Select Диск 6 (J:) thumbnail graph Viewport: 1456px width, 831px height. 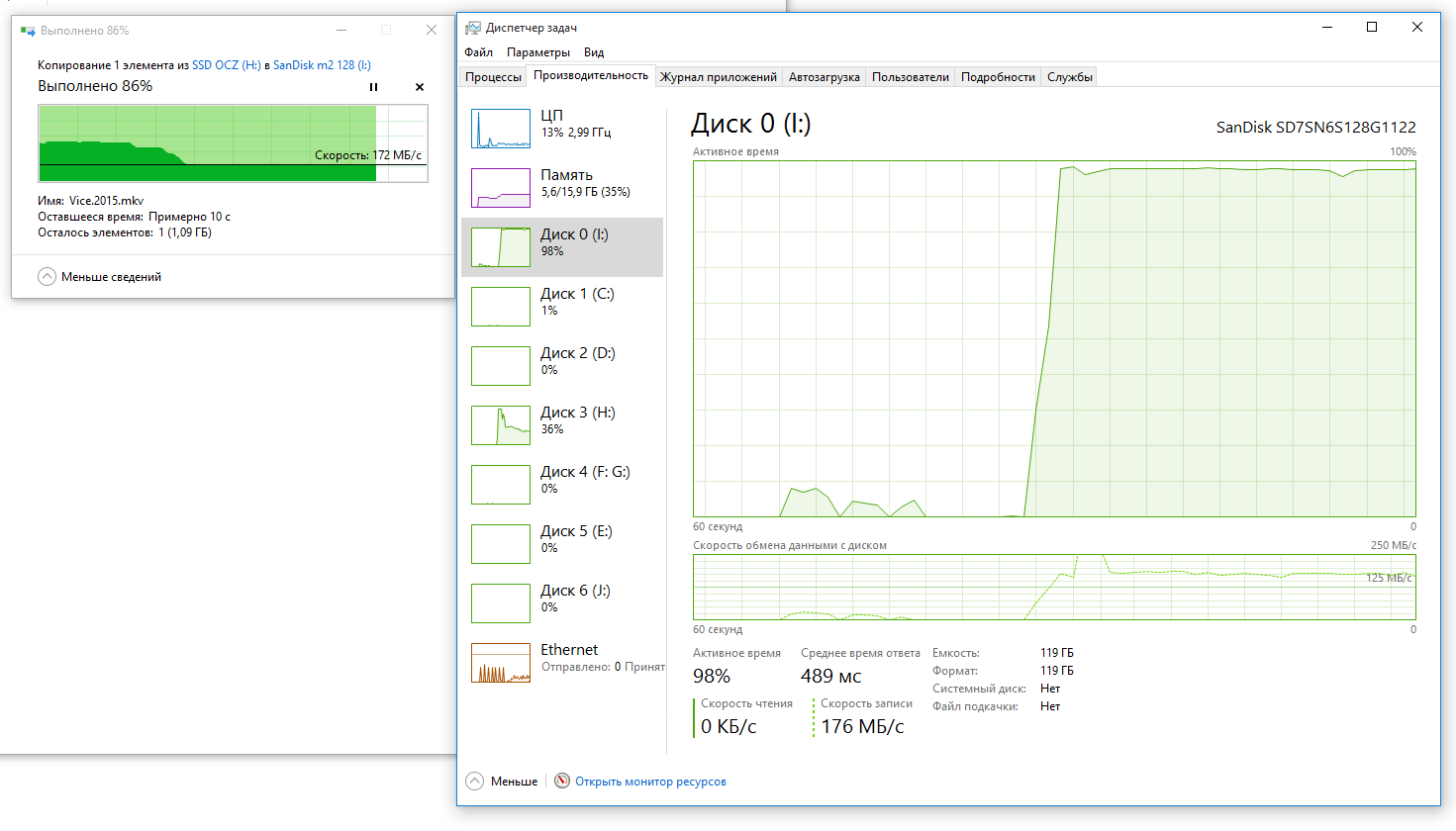click(501, 603)
